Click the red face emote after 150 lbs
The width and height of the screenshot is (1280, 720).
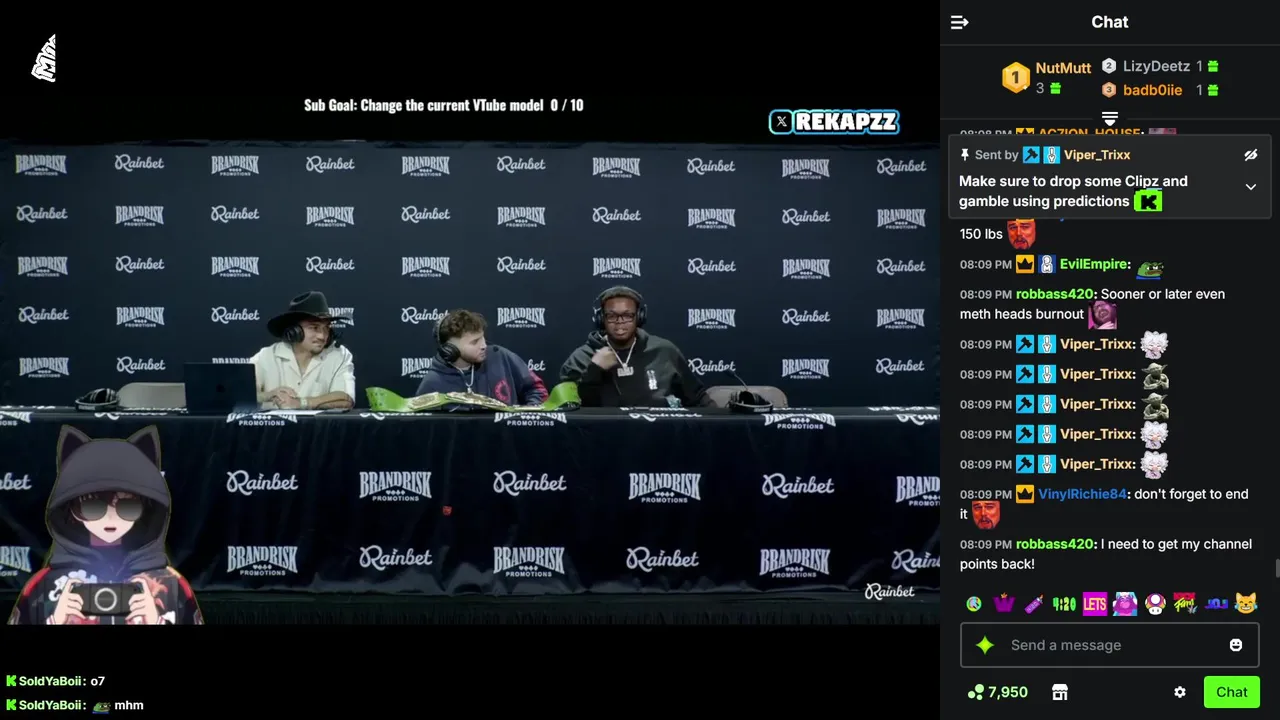[1021, 234]
